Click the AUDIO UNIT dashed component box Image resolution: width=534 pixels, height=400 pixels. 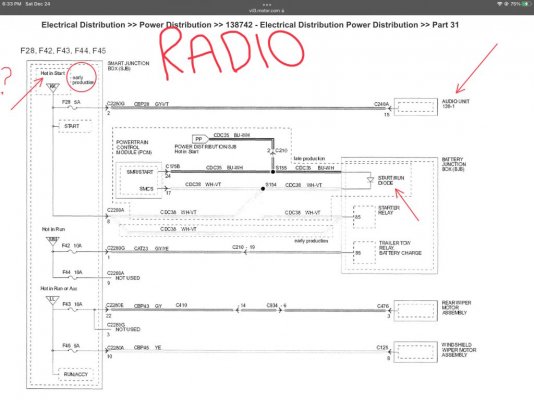point(416,107)
